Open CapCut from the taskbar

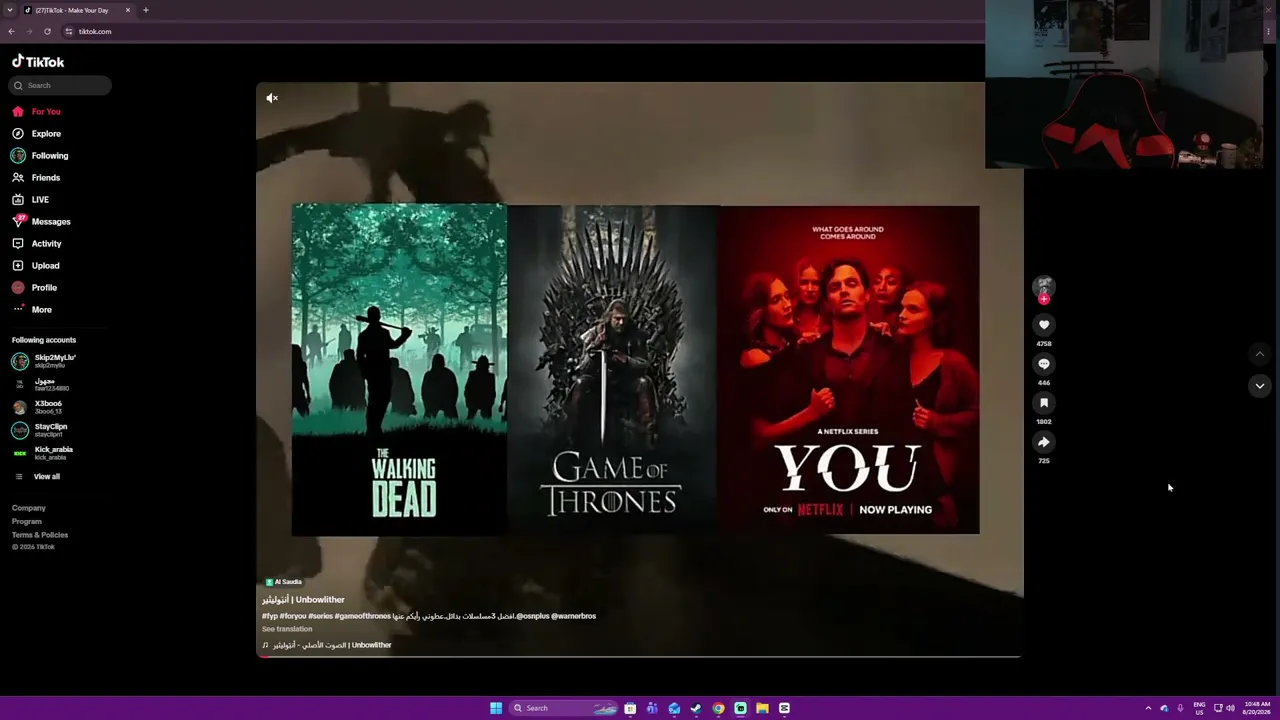784,708
